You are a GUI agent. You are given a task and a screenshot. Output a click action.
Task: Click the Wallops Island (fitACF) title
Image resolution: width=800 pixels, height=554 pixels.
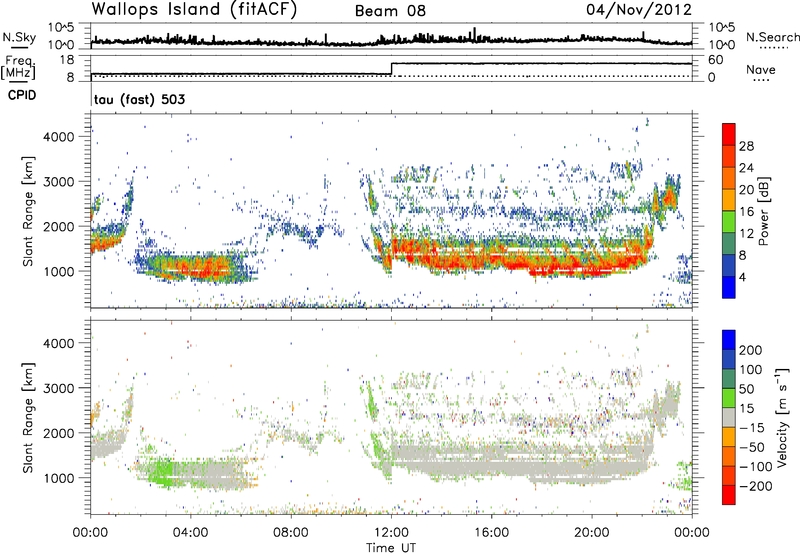pyautogui.click(x=194, y=10)
